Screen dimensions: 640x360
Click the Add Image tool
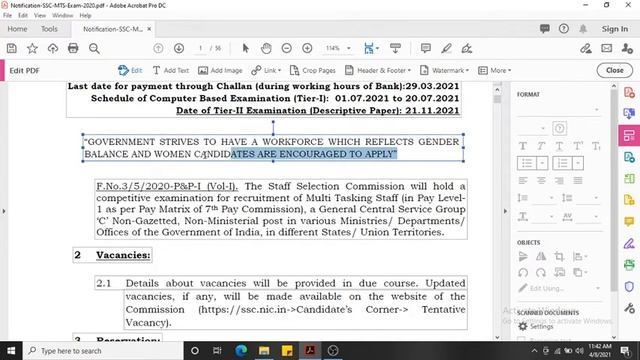coord(220,70)
